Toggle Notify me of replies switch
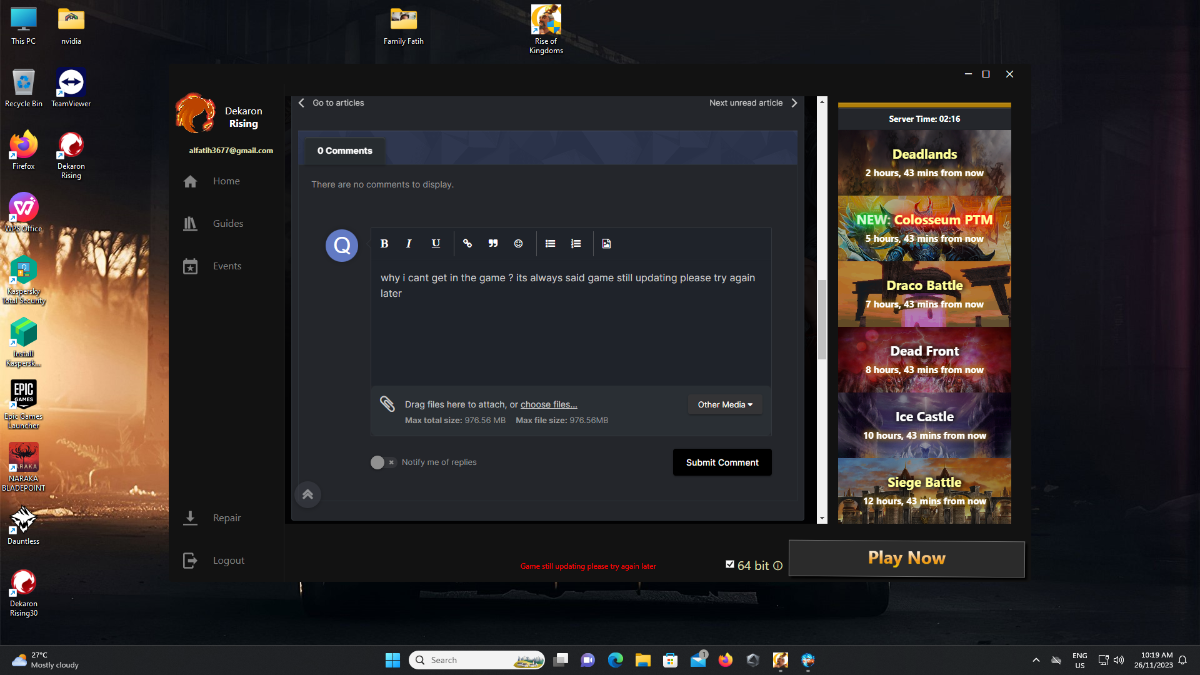 tap(383, 462)
